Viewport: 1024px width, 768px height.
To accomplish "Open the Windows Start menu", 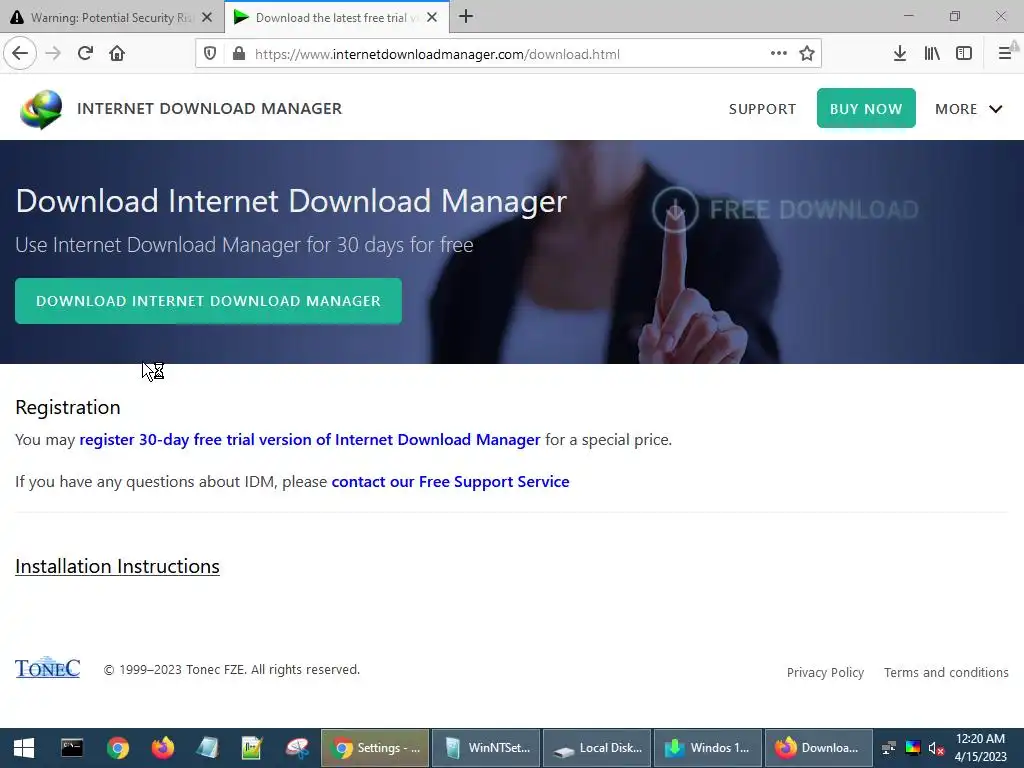I will [24, 748].
